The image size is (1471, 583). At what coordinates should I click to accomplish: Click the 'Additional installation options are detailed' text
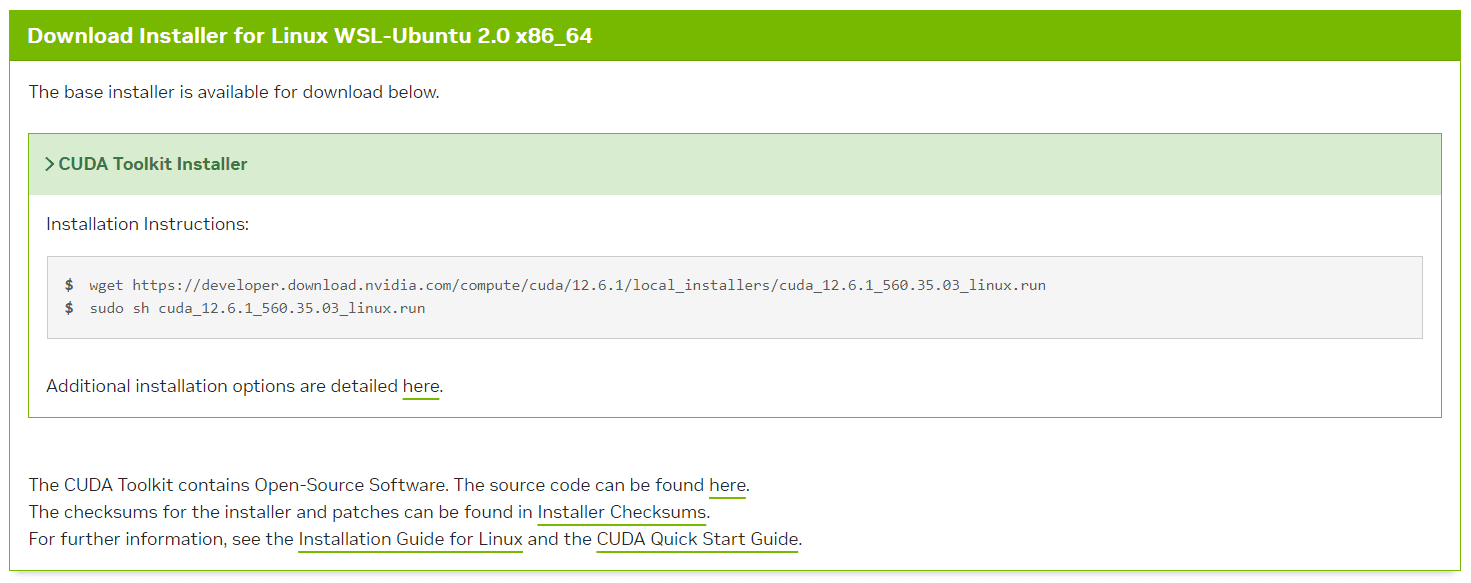(222, 386)
